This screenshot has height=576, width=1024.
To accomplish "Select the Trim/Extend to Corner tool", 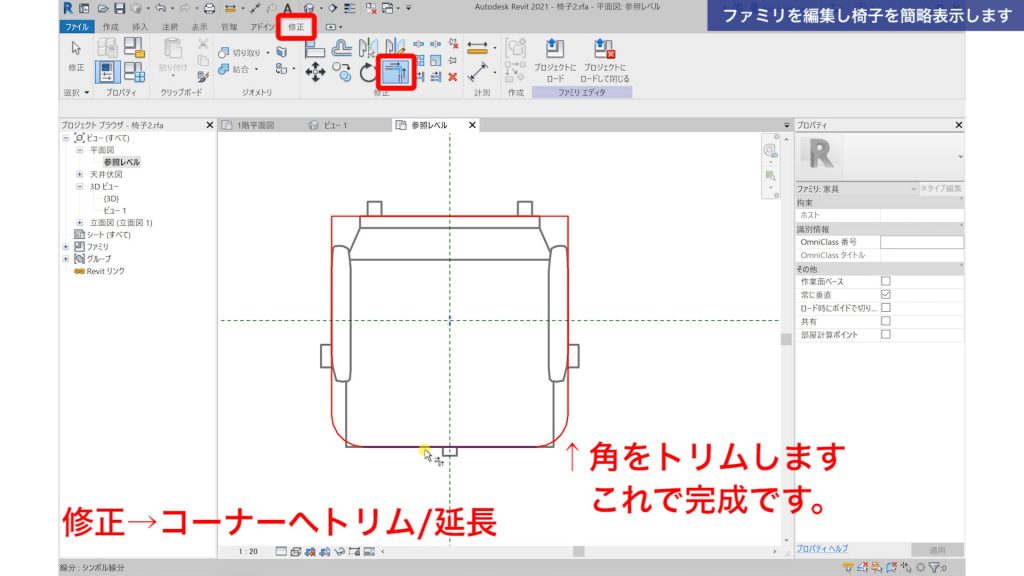I will (397, 71).
